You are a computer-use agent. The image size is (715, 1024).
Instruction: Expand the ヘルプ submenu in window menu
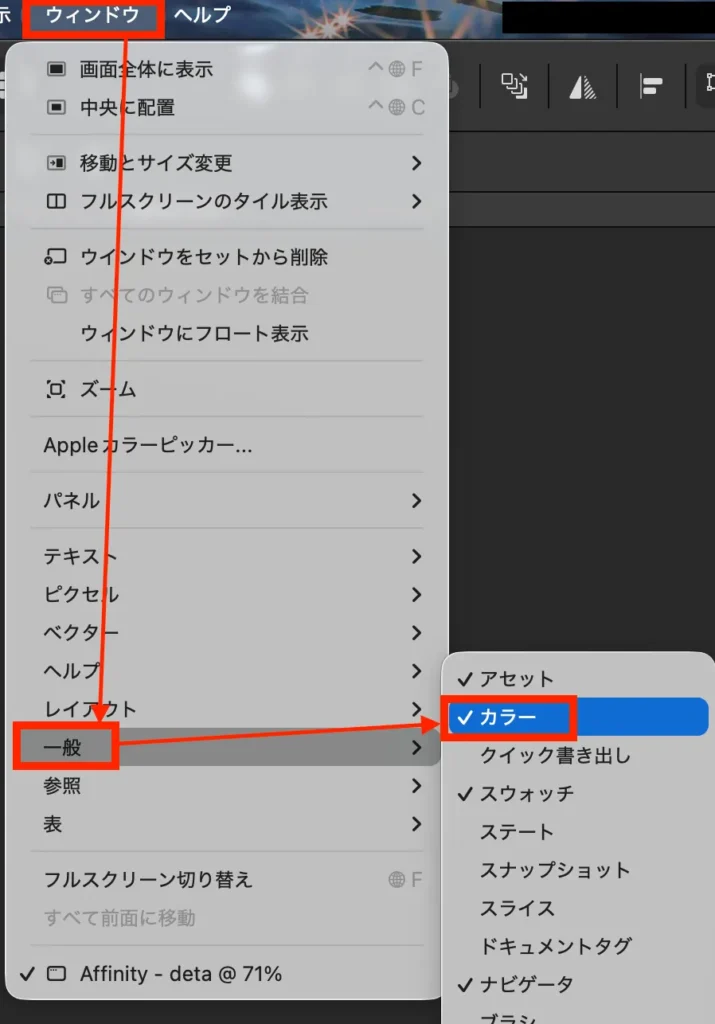227,671
